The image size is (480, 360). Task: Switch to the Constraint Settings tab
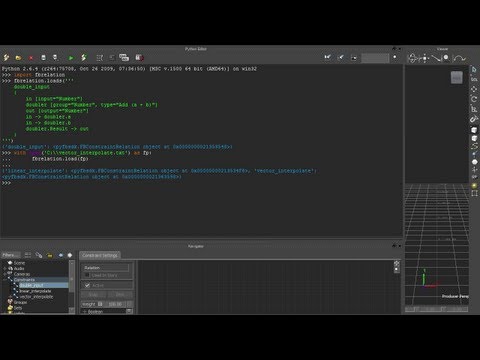pyautogui.click(x=100, y=255)
